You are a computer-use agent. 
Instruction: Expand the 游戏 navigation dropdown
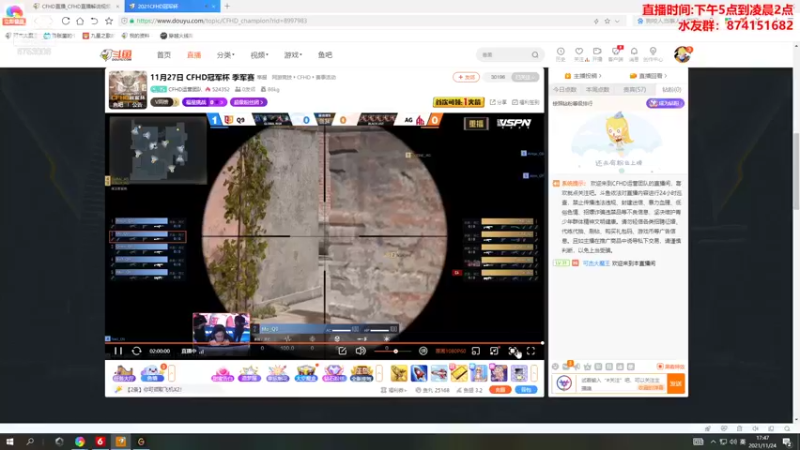click(x=293, y=55)
